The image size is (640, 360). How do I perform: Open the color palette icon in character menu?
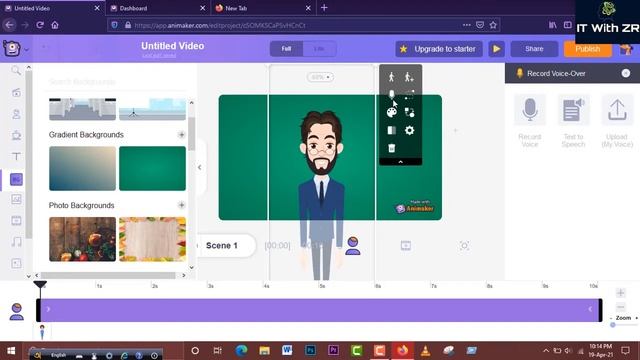(391, 112)
